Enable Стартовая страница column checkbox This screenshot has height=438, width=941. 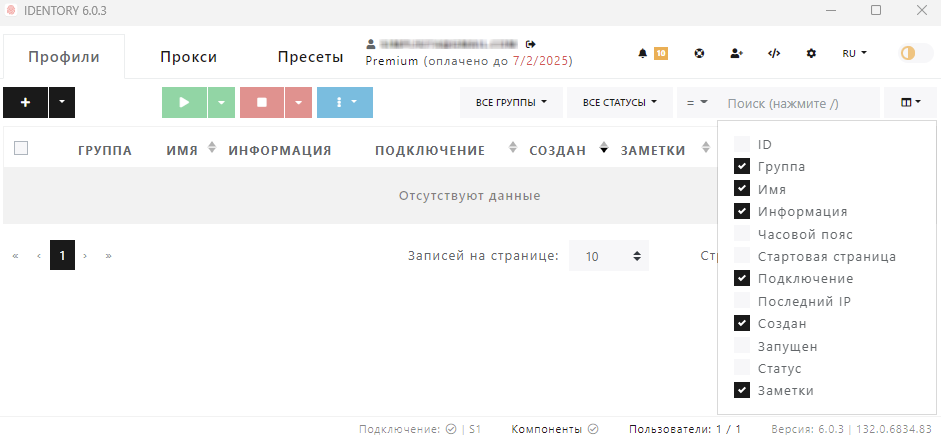point(742,256)
